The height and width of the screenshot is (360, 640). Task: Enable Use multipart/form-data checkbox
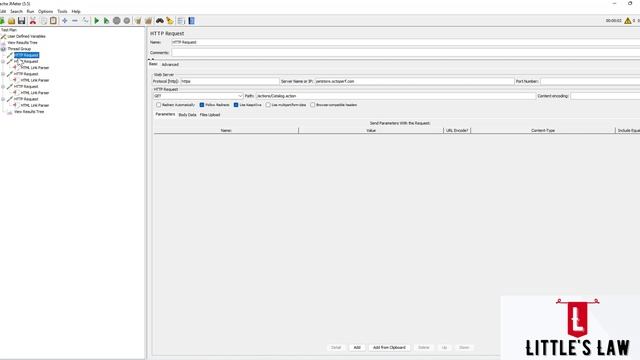click(x=268, y=105)
